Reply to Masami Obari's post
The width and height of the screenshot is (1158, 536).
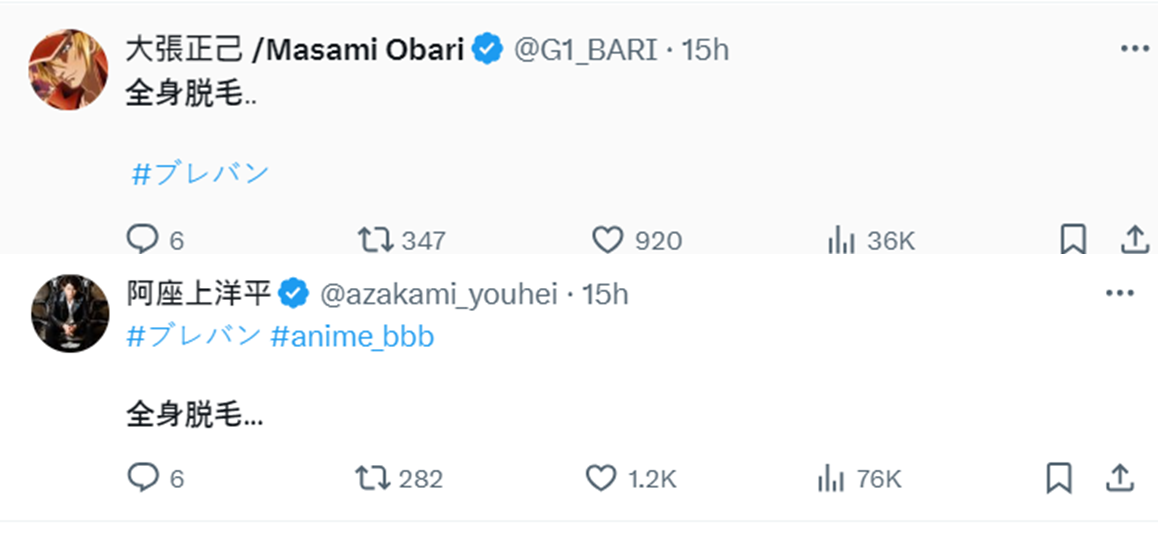click(x=143, y=239)
